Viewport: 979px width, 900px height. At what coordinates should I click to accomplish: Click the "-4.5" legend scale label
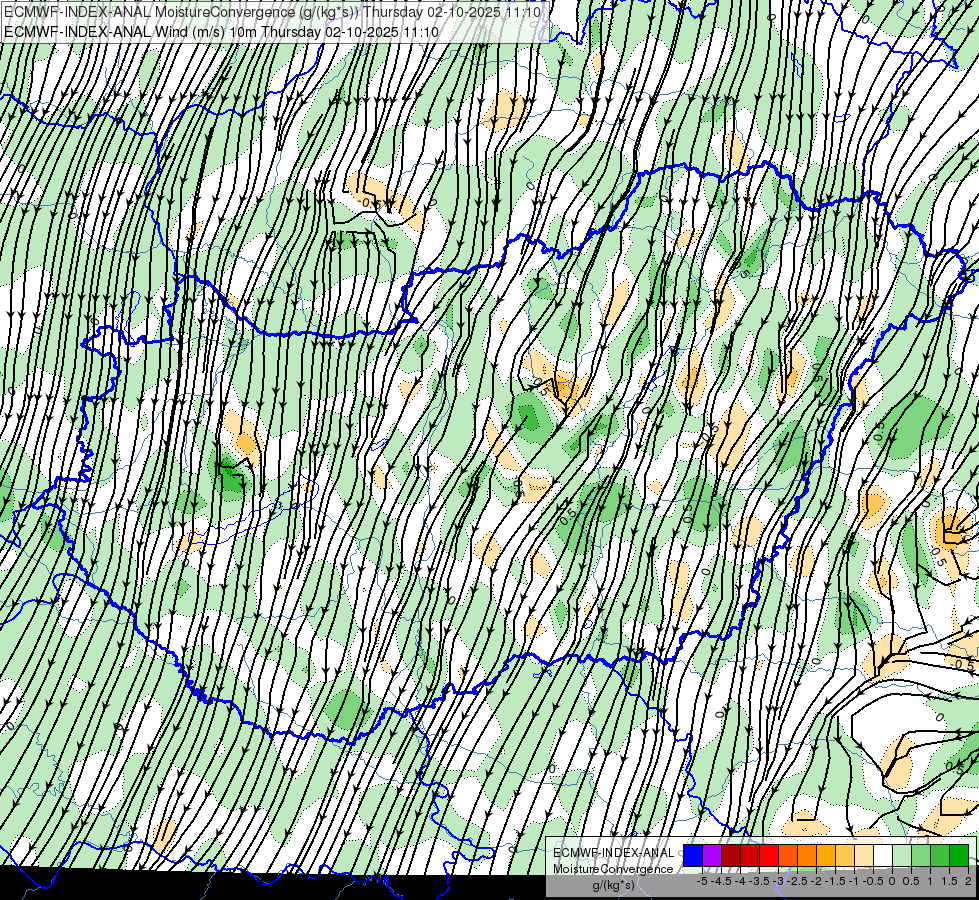(721, 881)
